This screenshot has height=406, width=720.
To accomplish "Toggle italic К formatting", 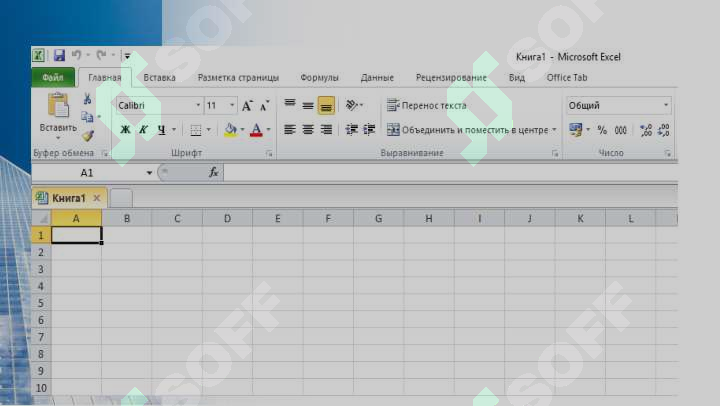I will [143, 130].
